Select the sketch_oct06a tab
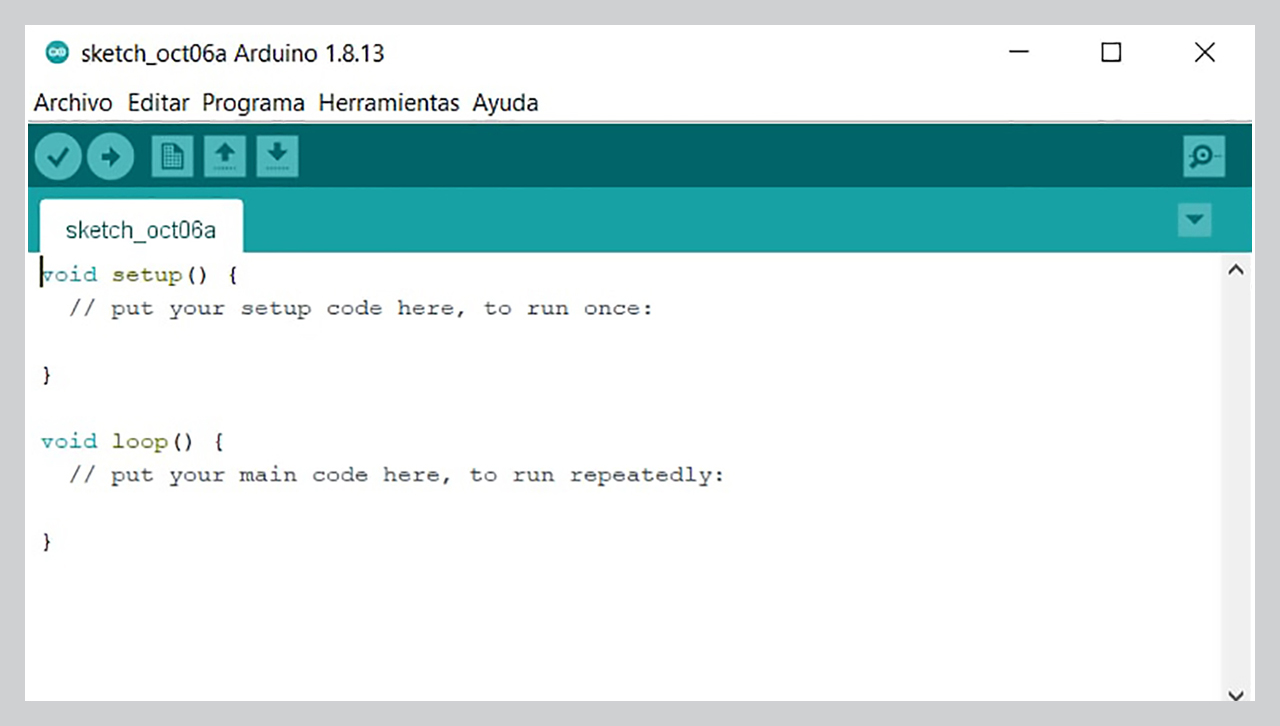Viewport: 1280px width, 726px height. [141, 227]
